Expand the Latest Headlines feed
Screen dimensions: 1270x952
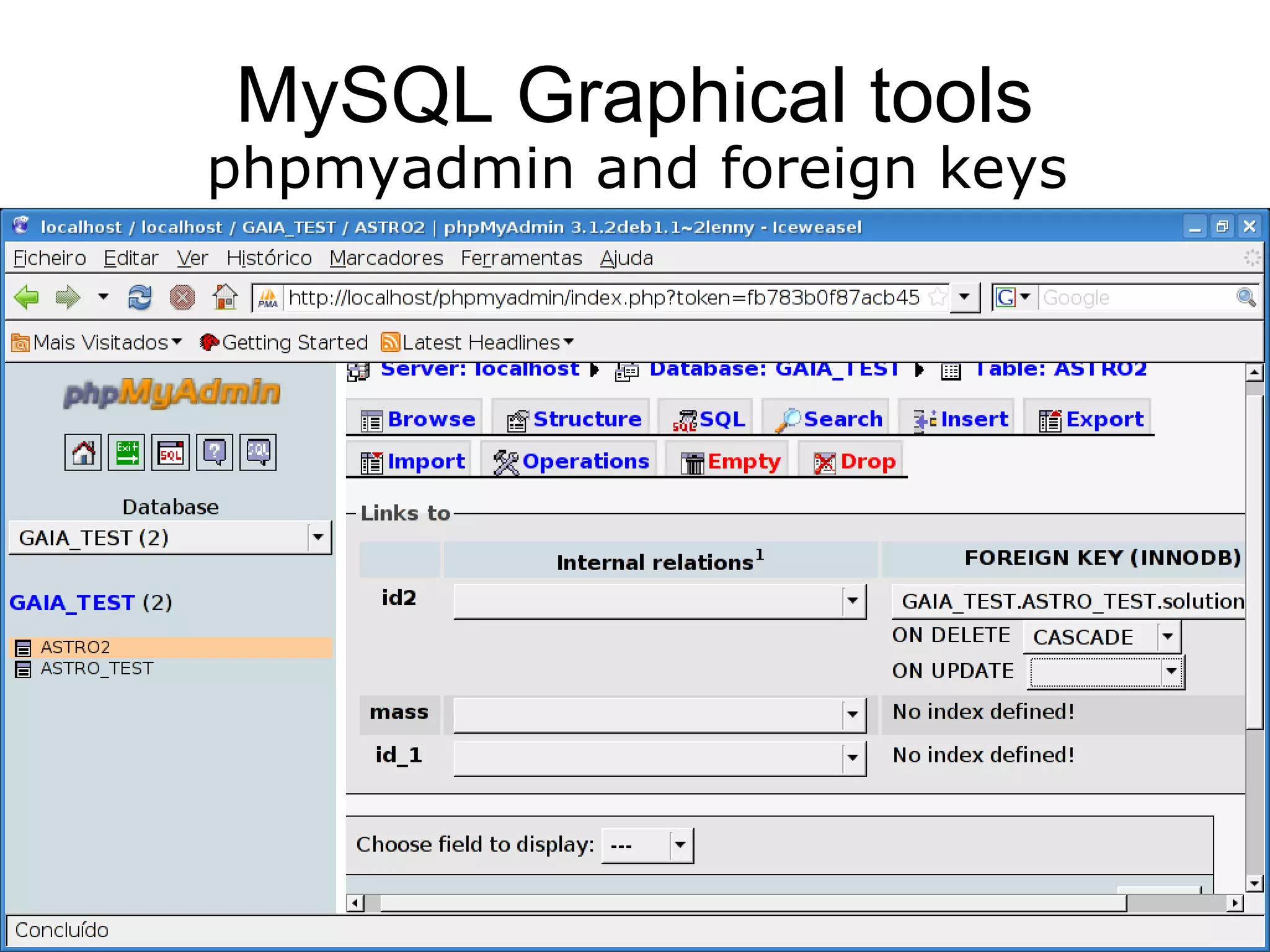477,342
